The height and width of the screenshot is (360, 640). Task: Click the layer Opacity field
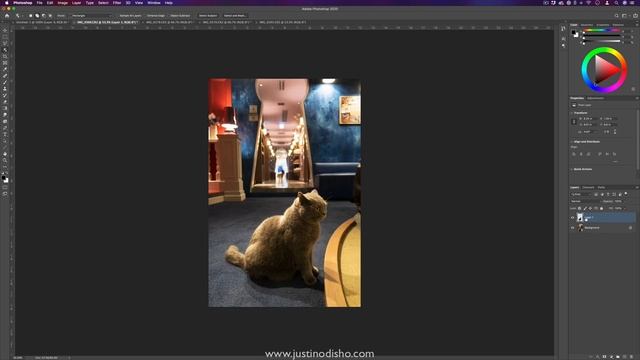[x=618, y=202]
